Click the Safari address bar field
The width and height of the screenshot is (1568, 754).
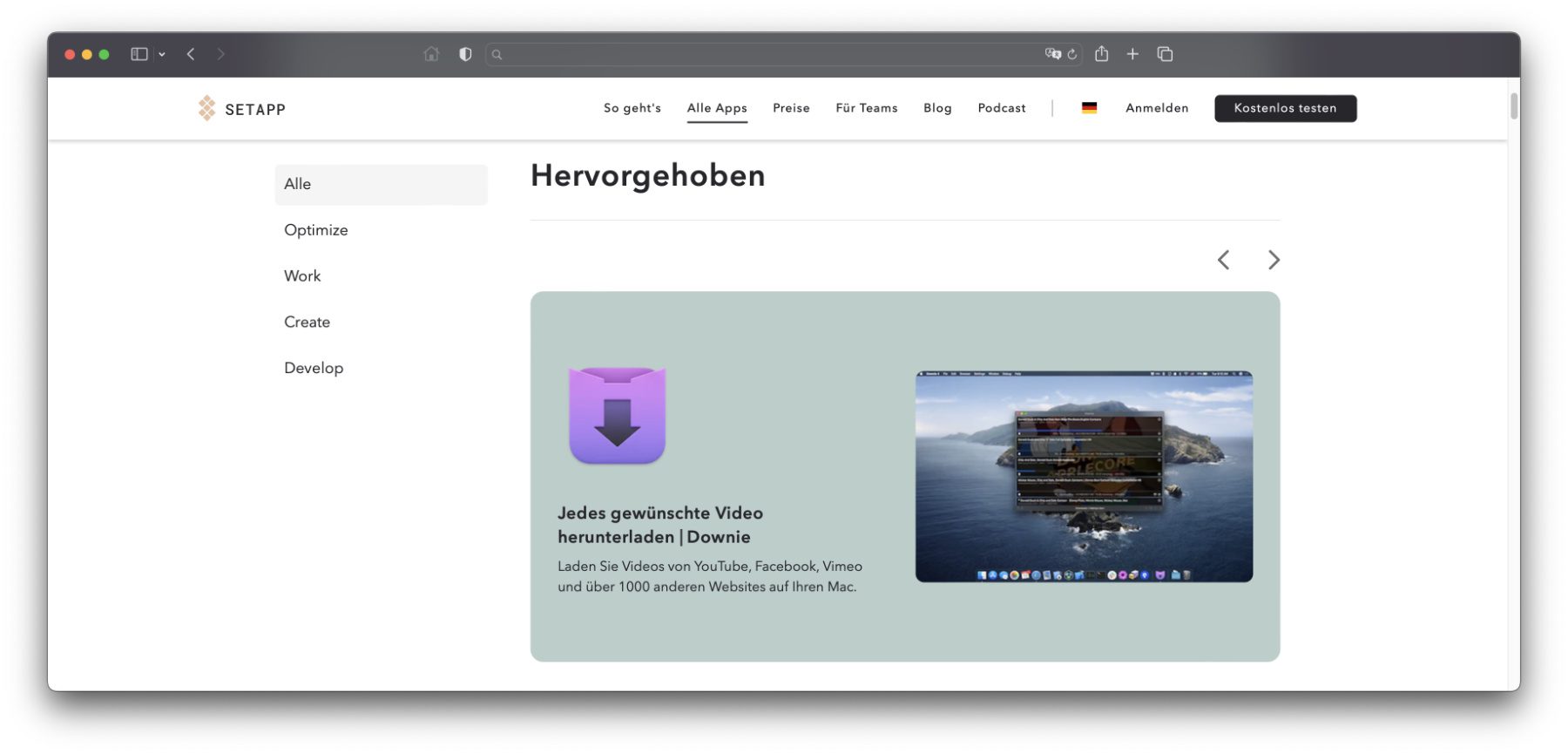tap(767, 54)
